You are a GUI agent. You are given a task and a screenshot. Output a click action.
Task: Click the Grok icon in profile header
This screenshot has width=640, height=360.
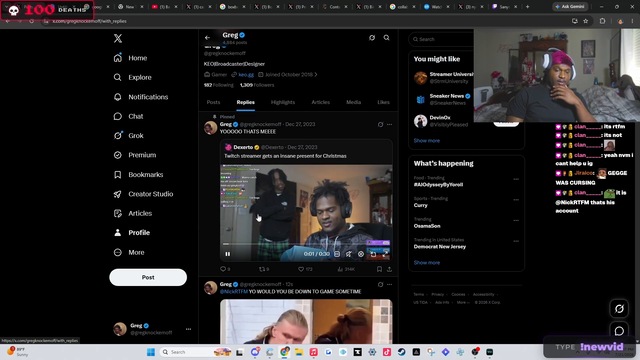point(372,38)
